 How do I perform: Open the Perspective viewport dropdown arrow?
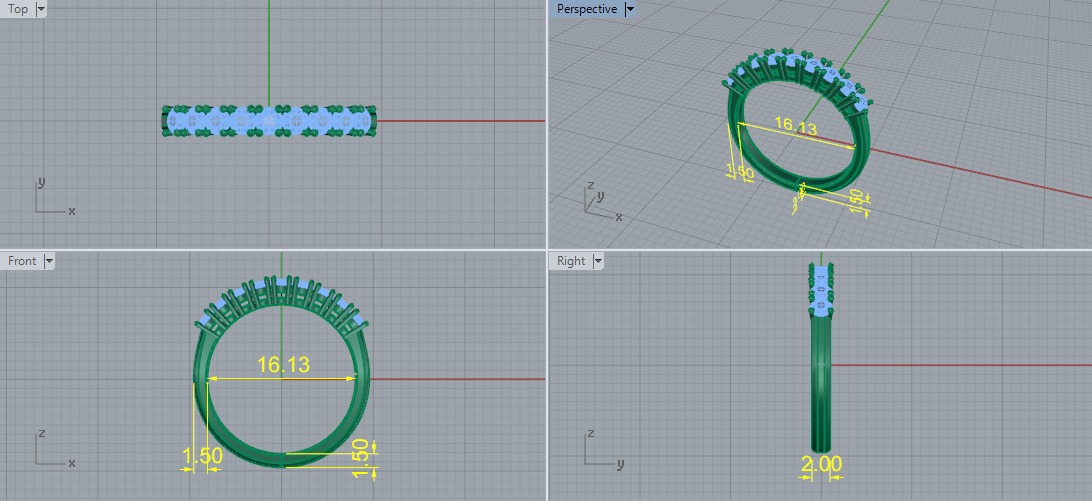click(630, 9)
